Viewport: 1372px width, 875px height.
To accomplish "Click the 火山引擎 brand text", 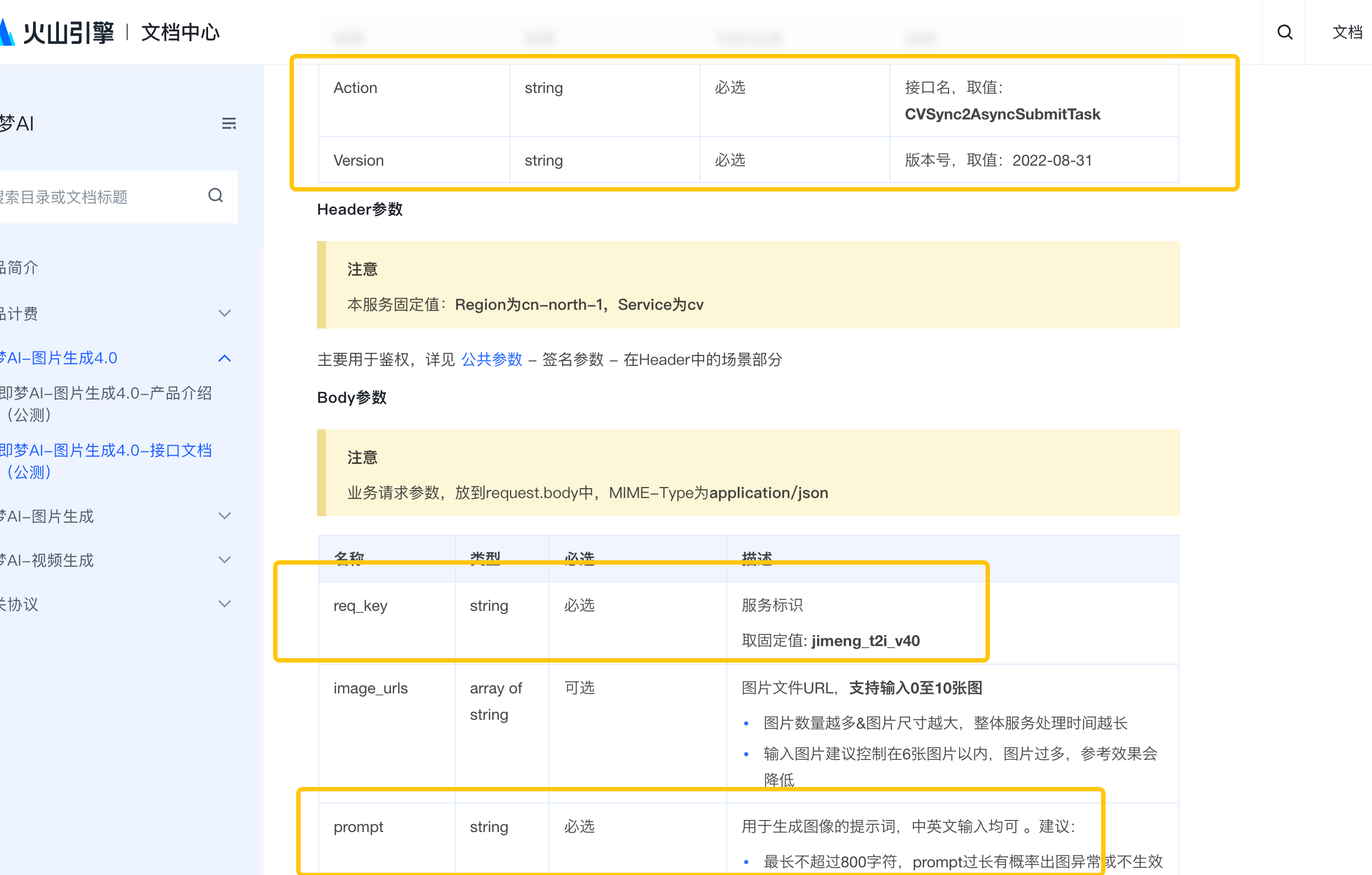I will coord(68,32).
